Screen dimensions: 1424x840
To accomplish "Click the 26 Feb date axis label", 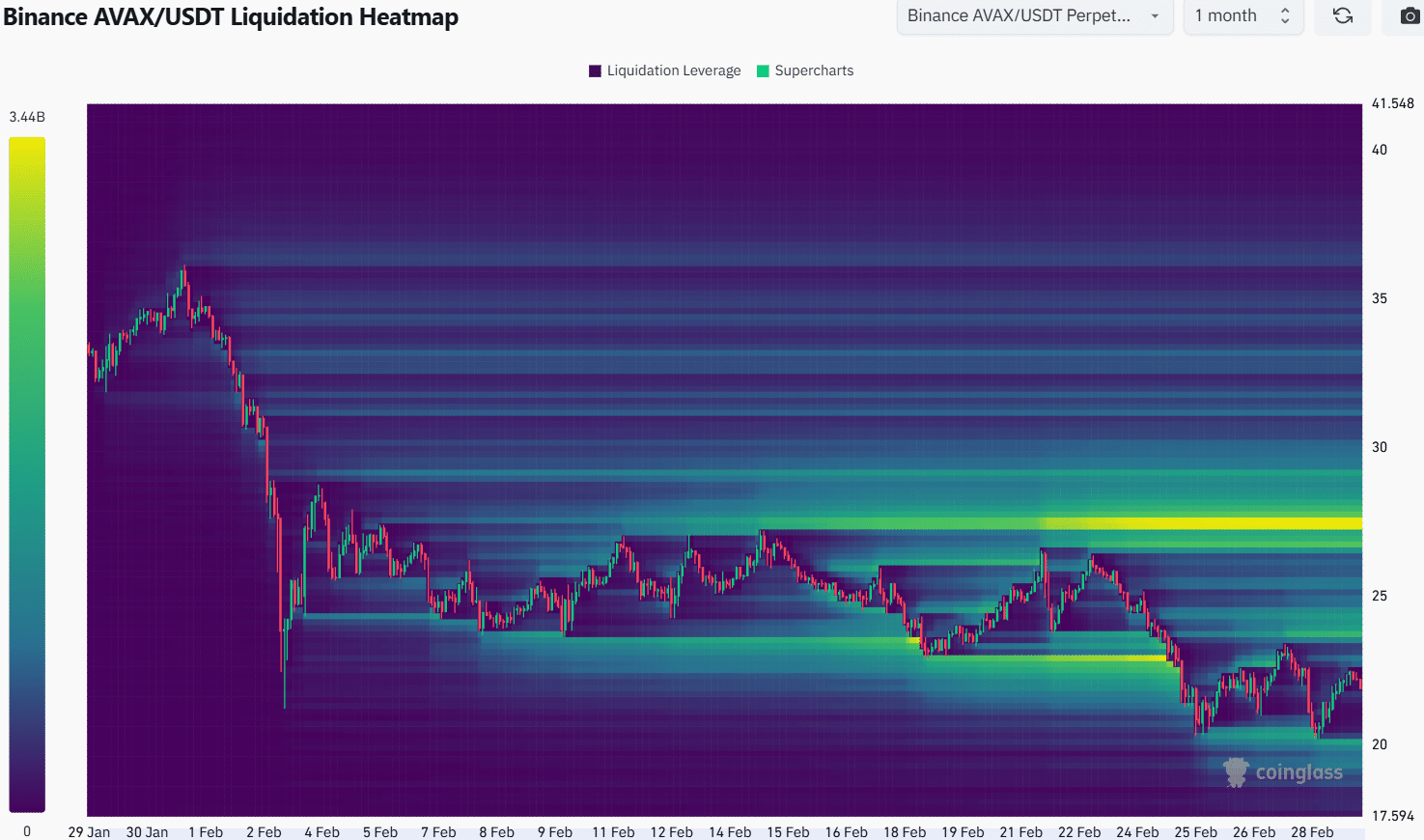I will pos(1254,832).
